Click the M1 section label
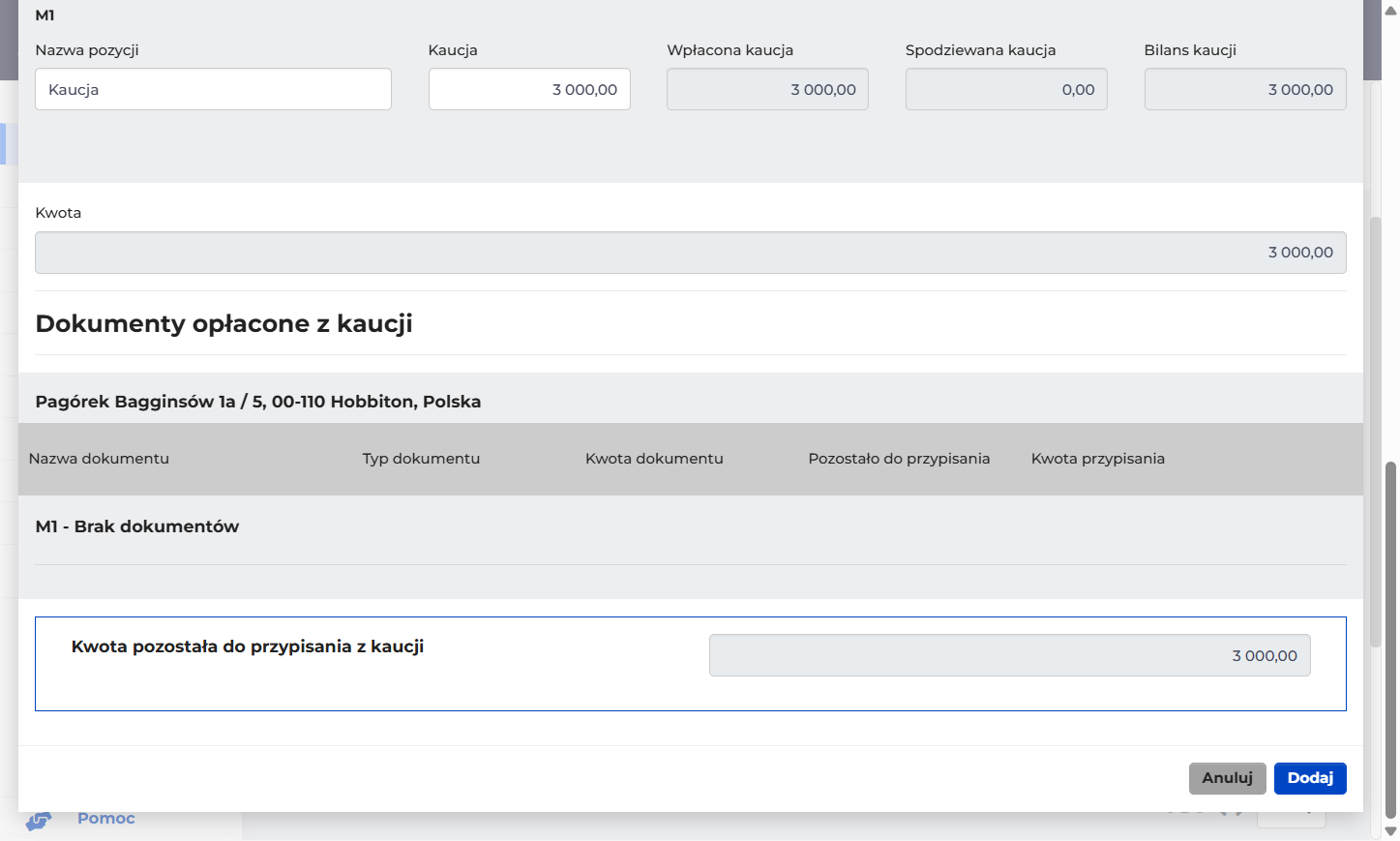 coord(45,15)
